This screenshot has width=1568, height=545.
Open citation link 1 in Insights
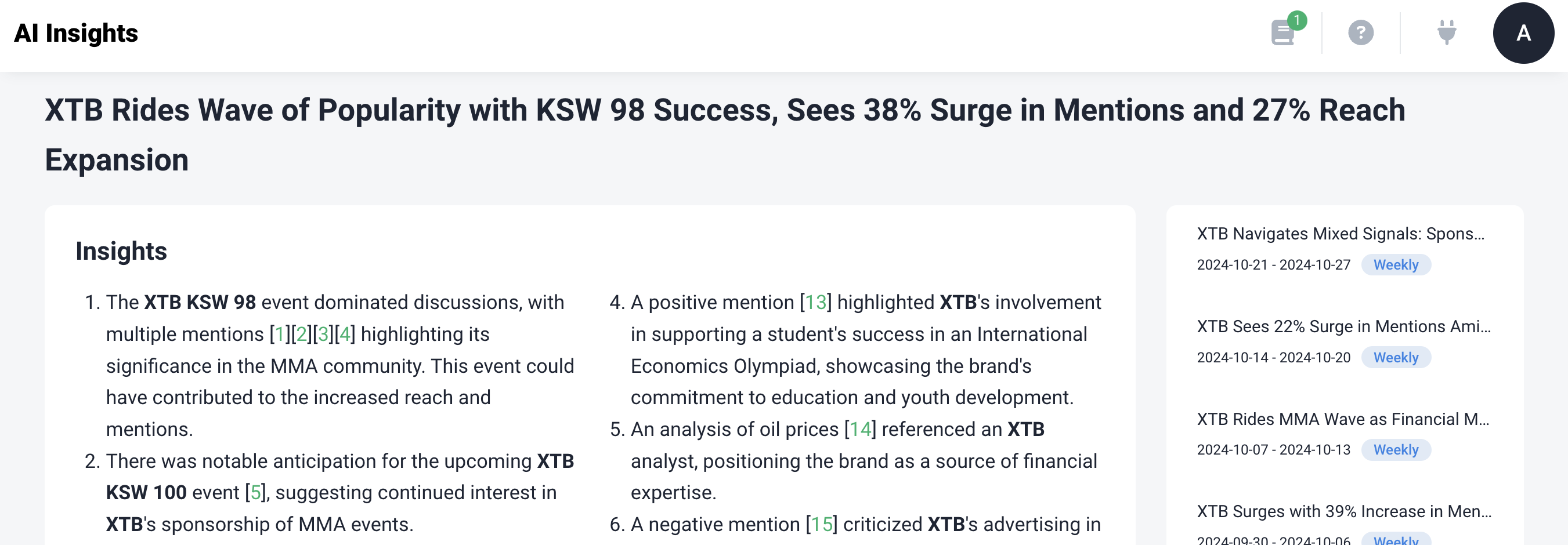point(280,334)
